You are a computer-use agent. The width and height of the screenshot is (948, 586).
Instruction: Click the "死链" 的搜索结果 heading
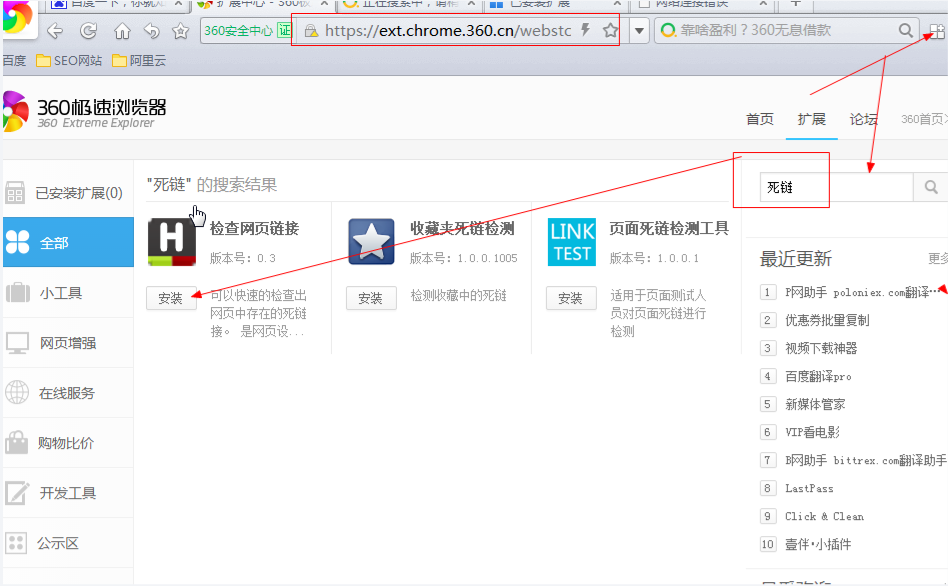point(212,184)
